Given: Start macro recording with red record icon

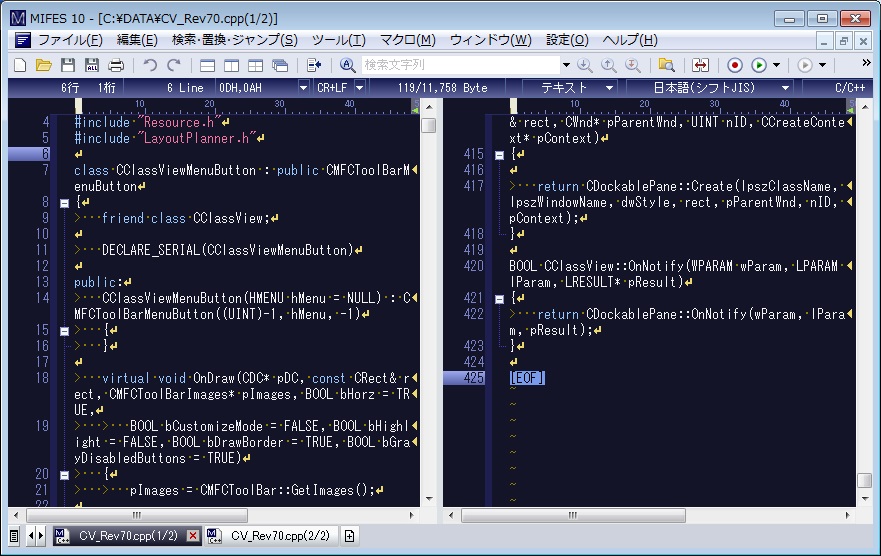Looking at the screenshot, I should [x=735, y=65].
